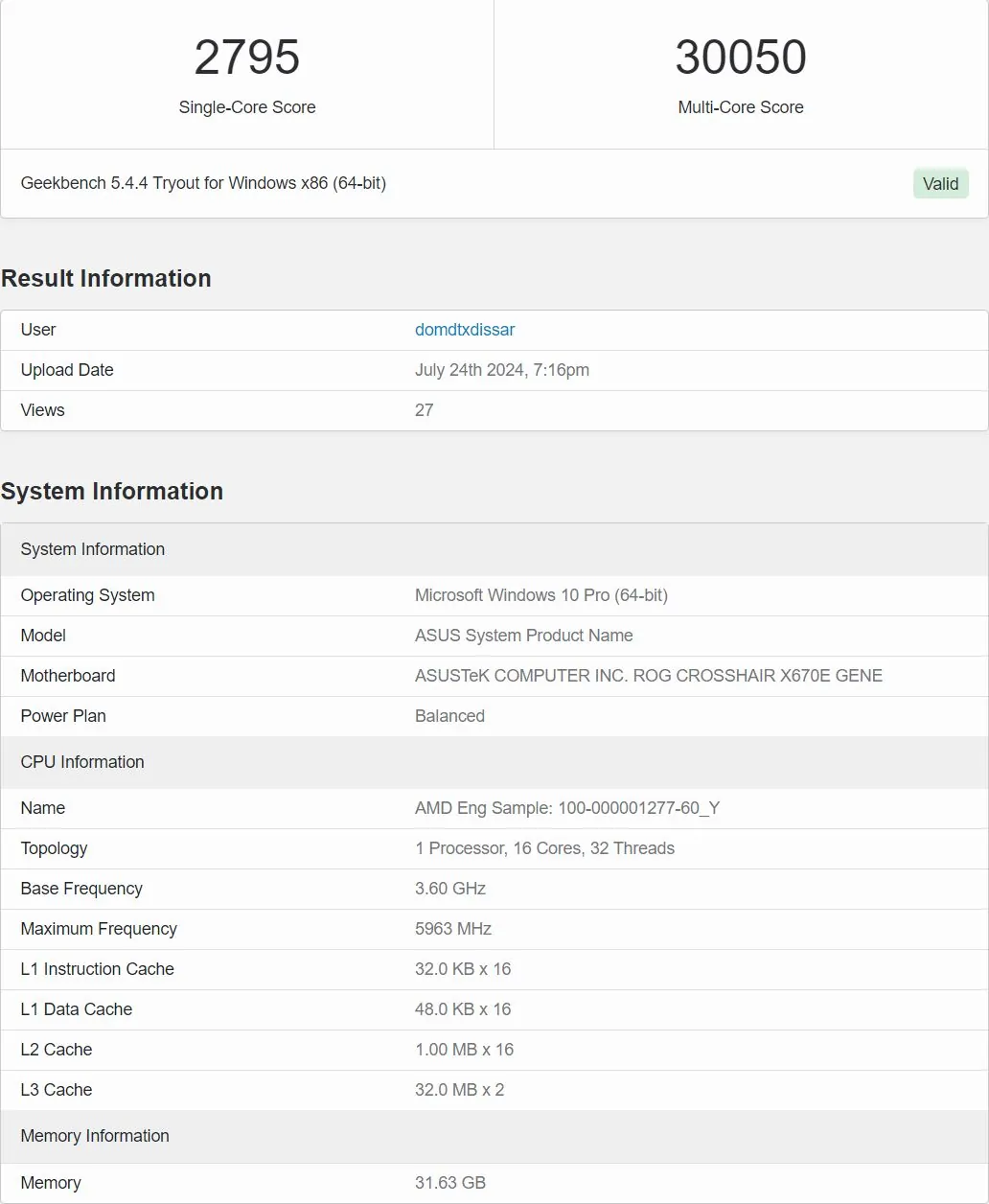The image size is (989, 1204).
Task: Click the 2795 single-core score number
Action: (x=247, y=58)
